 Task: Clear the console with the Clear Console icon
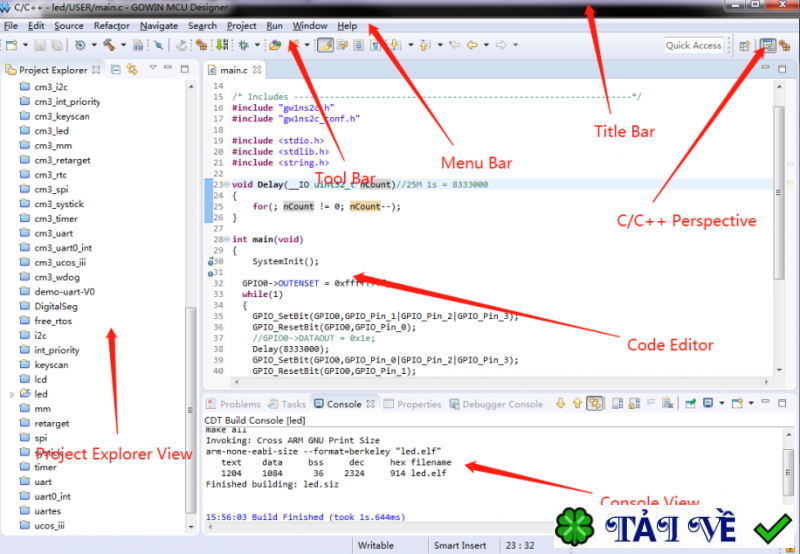point(668,404)
